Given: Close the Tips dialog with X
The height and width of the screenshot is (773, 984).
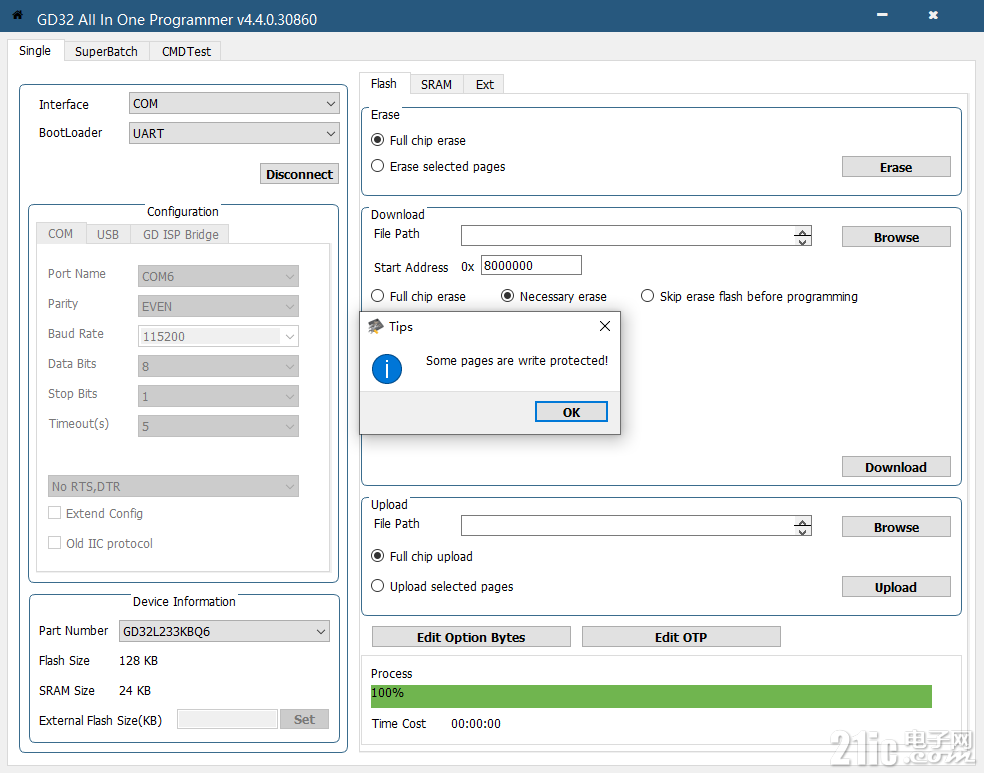Looking at the screenshot, I should tap(604, 326).
